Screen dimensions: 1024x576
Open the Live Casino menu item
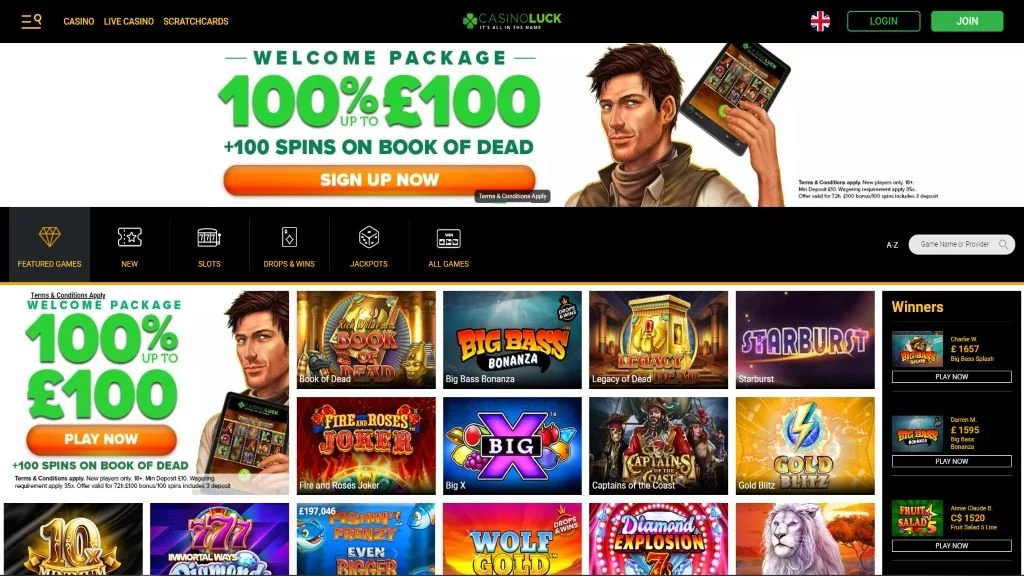[129, 22]
